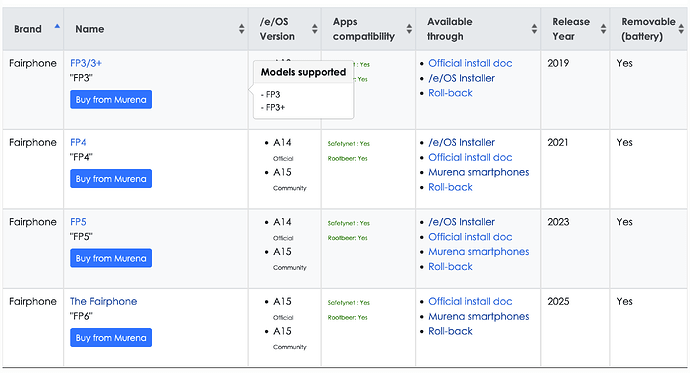Open the FP3/3+ device link
Image resolution: width=690 pixels, height=373 pixels.
tap(86, 63)
